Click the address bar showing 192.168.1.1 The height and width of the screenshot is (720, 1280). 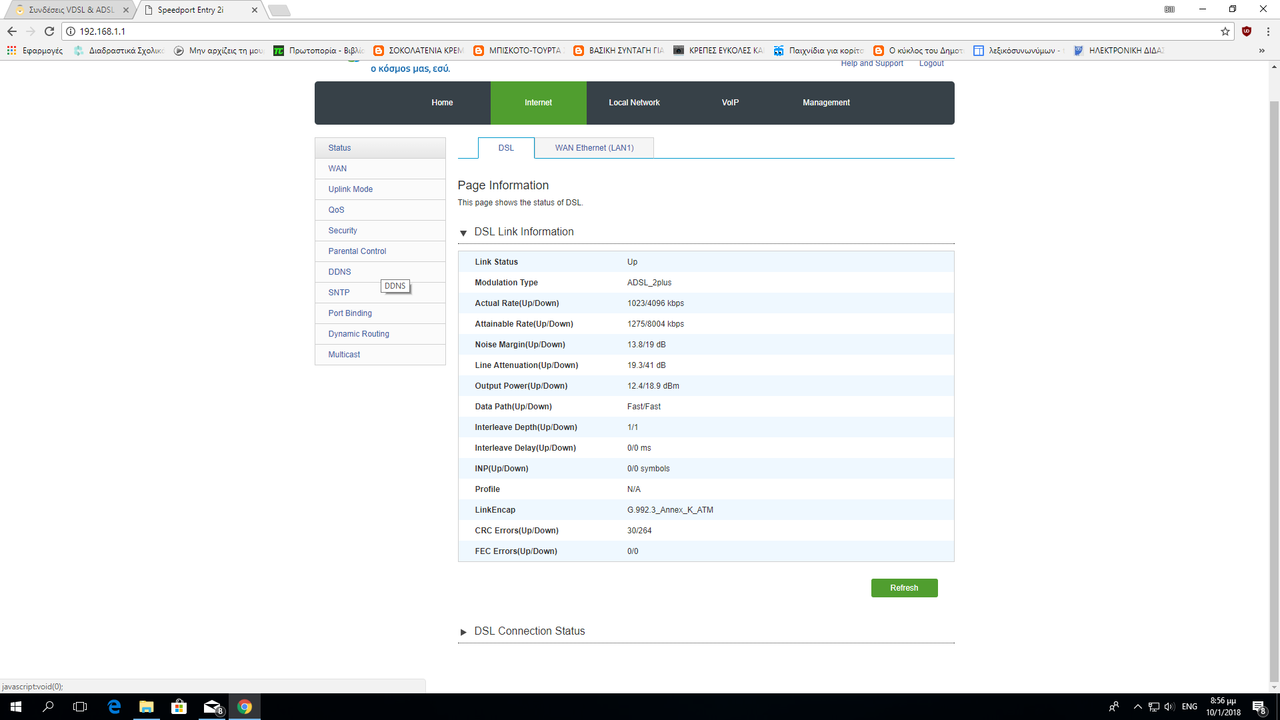[x=600, y=31]
